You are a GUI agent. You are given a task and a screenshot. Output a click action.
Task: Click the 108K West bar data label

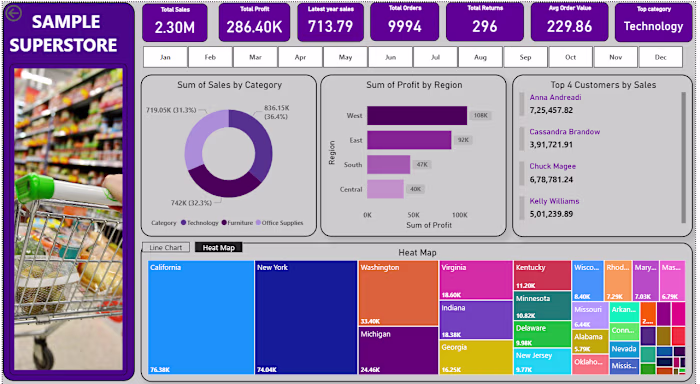[x=480, y=116]
